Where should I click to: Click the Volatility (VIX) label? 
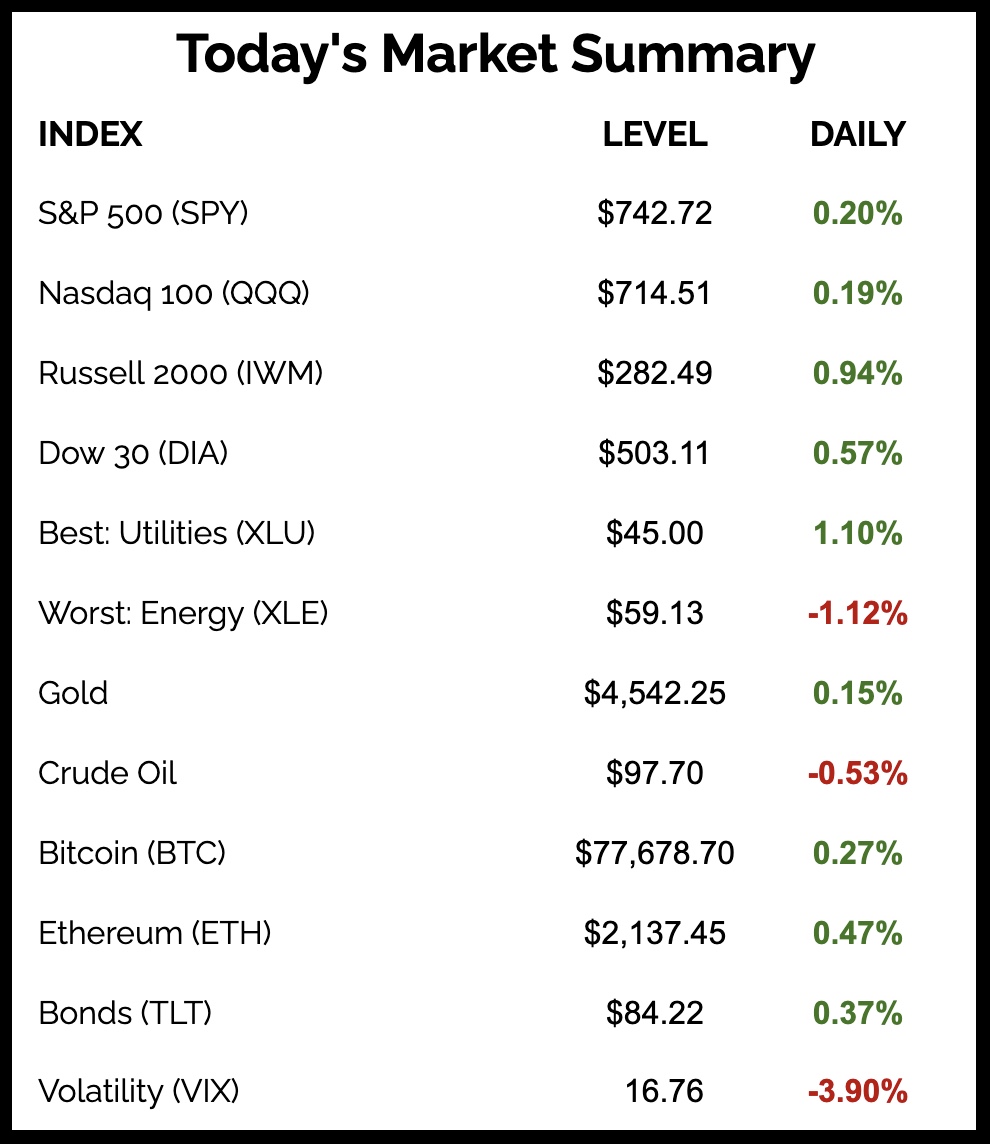tap(139, 1091)
